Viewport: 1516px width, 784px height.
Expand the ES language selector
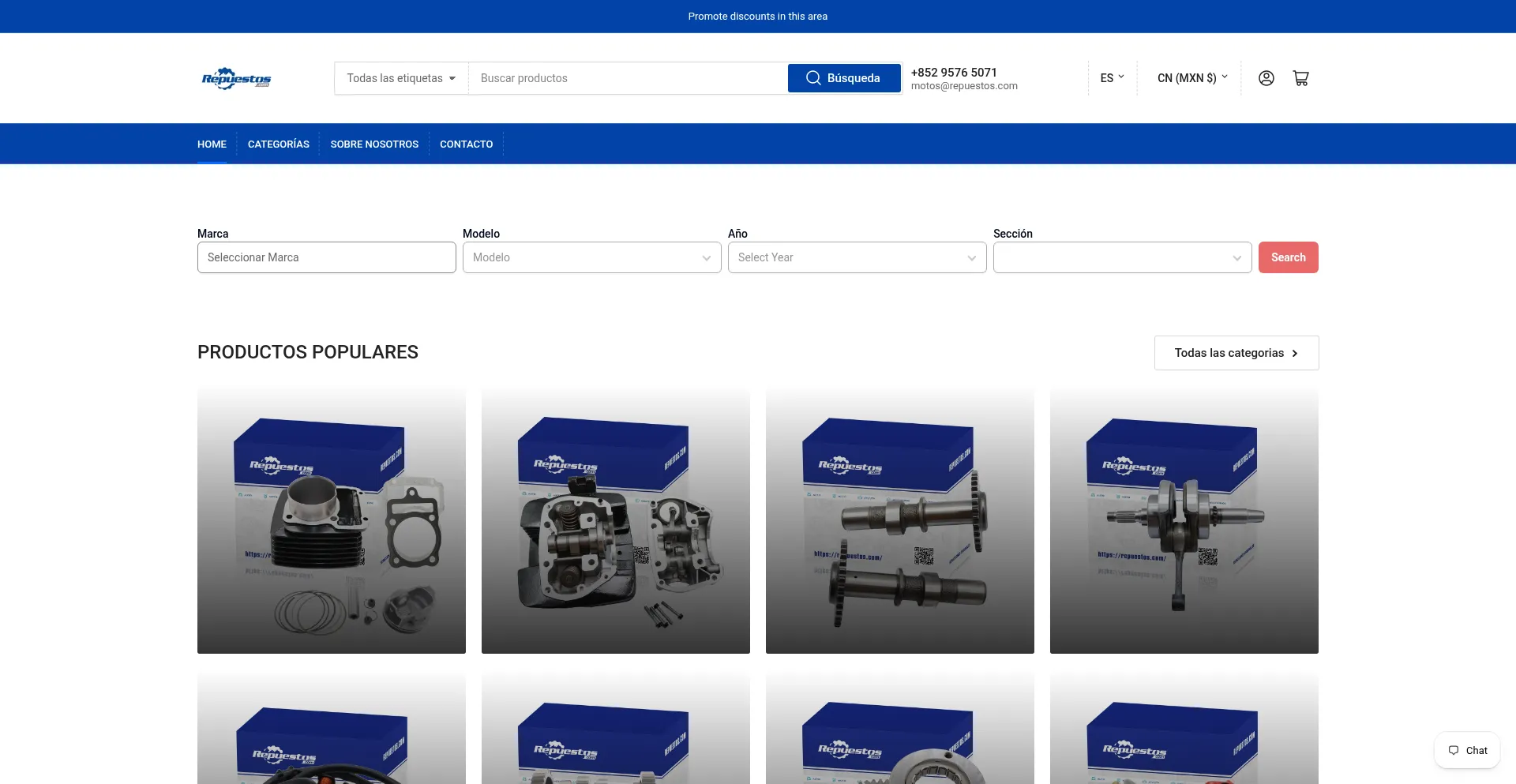coord(1112,78)
